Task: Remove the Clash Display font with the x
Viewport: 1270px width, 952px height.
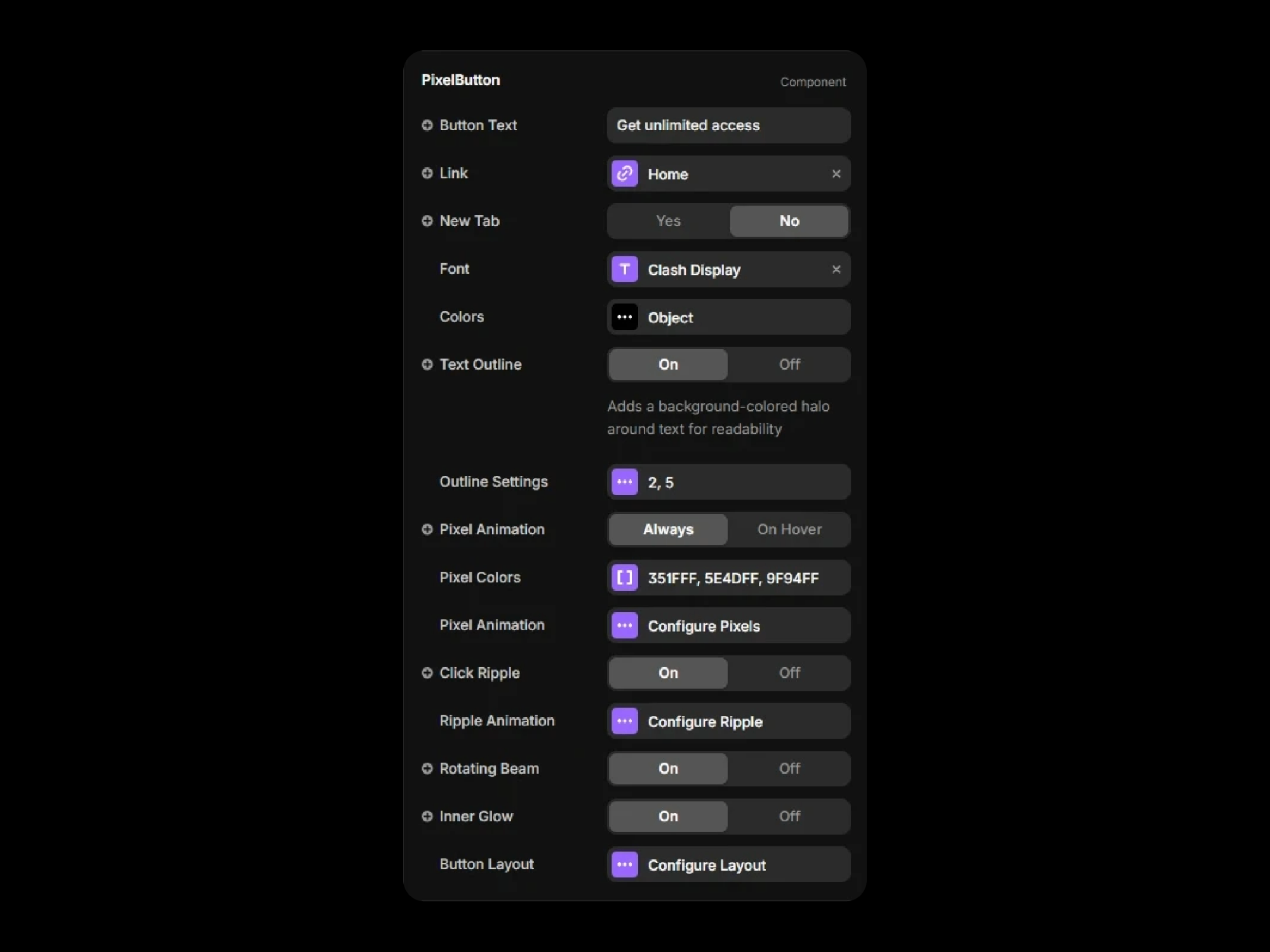Action: [836, 269]
